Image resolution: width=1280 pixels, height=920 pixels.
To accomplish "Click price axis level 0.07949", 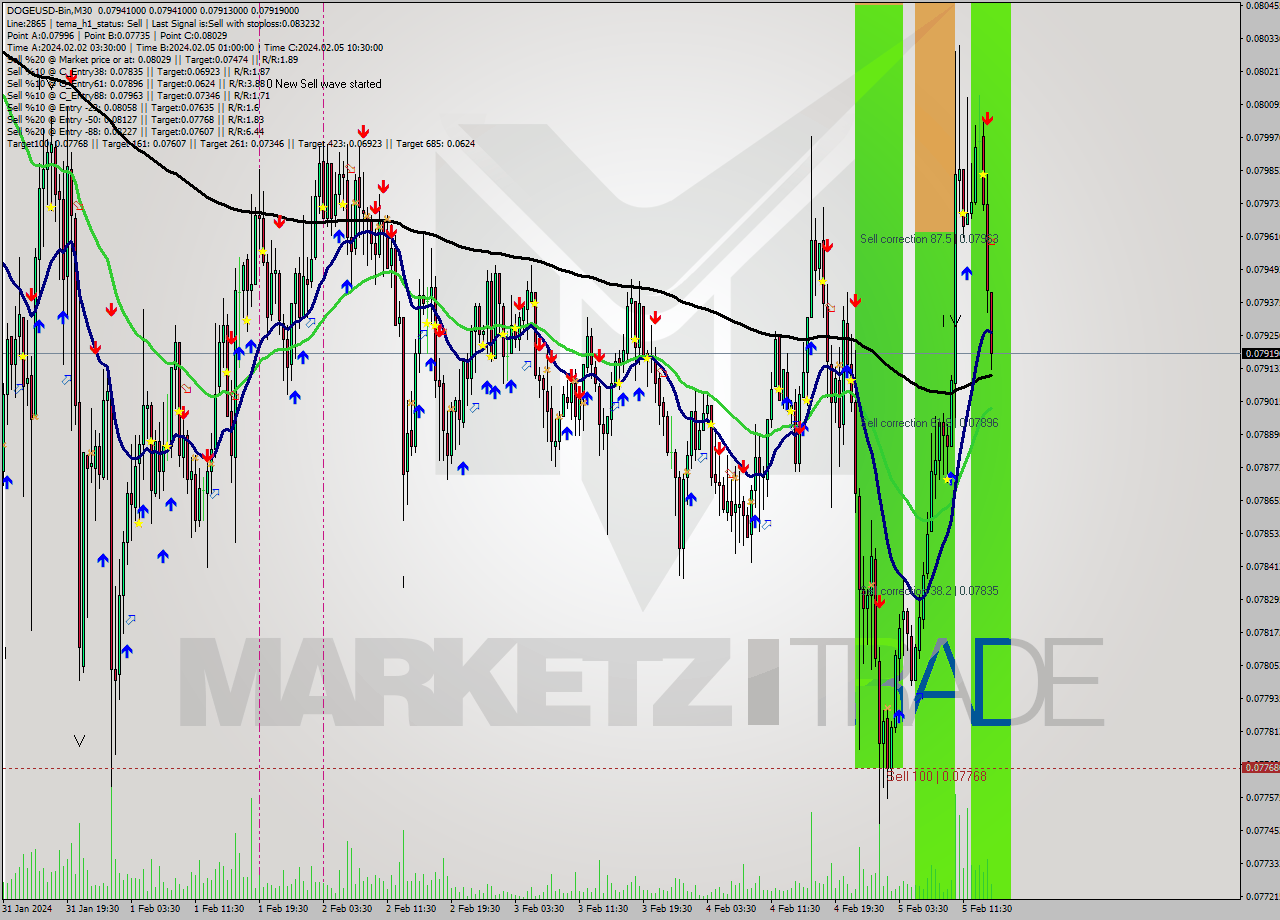I will (x=1262, y=269).
